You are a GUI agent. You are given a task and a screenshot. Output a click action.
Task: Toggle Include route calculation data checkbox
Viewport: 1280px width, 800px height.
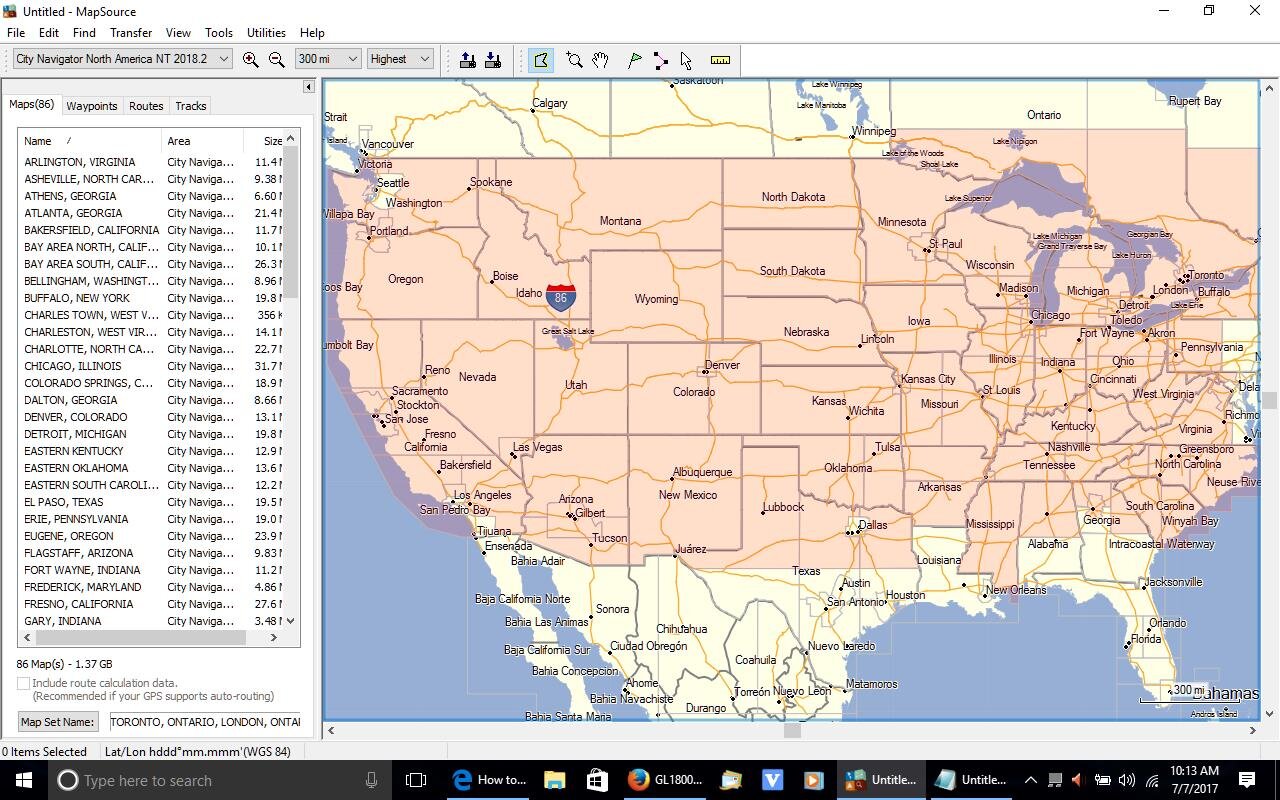(x=23, y=683)
